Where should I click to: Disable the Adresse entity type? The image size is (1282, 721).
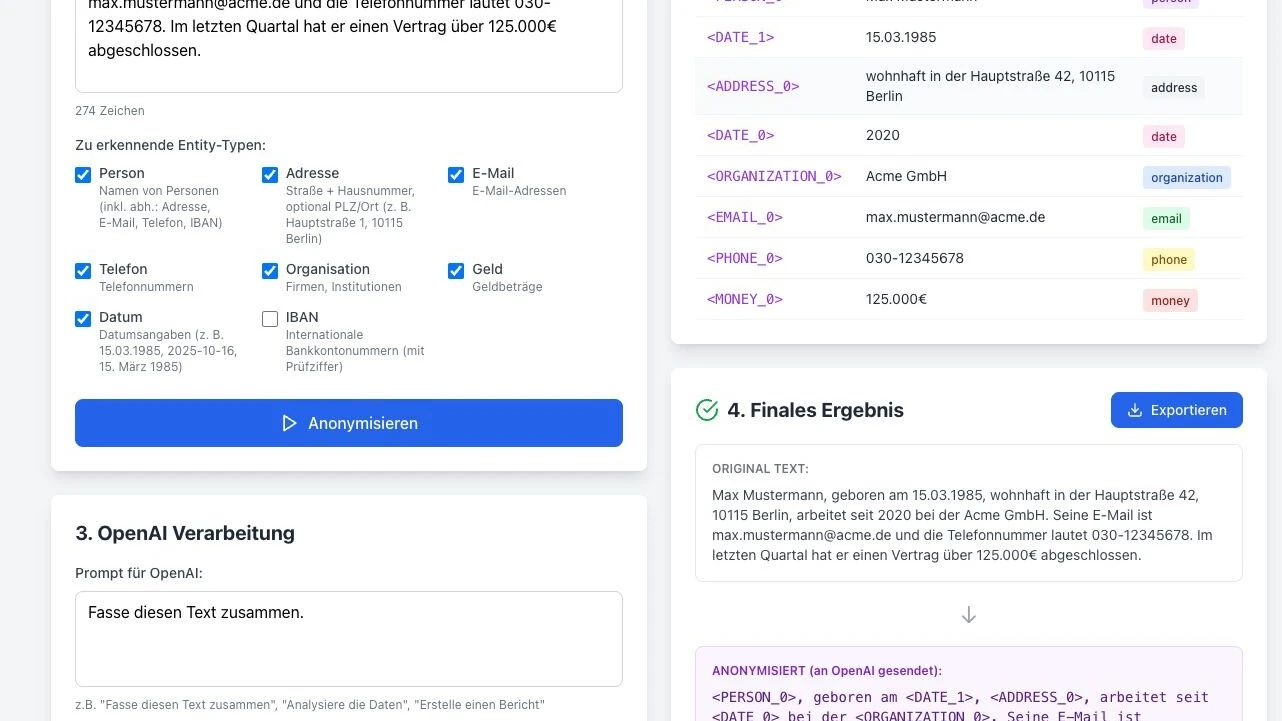pyautogui.click(x=270, y=175)
